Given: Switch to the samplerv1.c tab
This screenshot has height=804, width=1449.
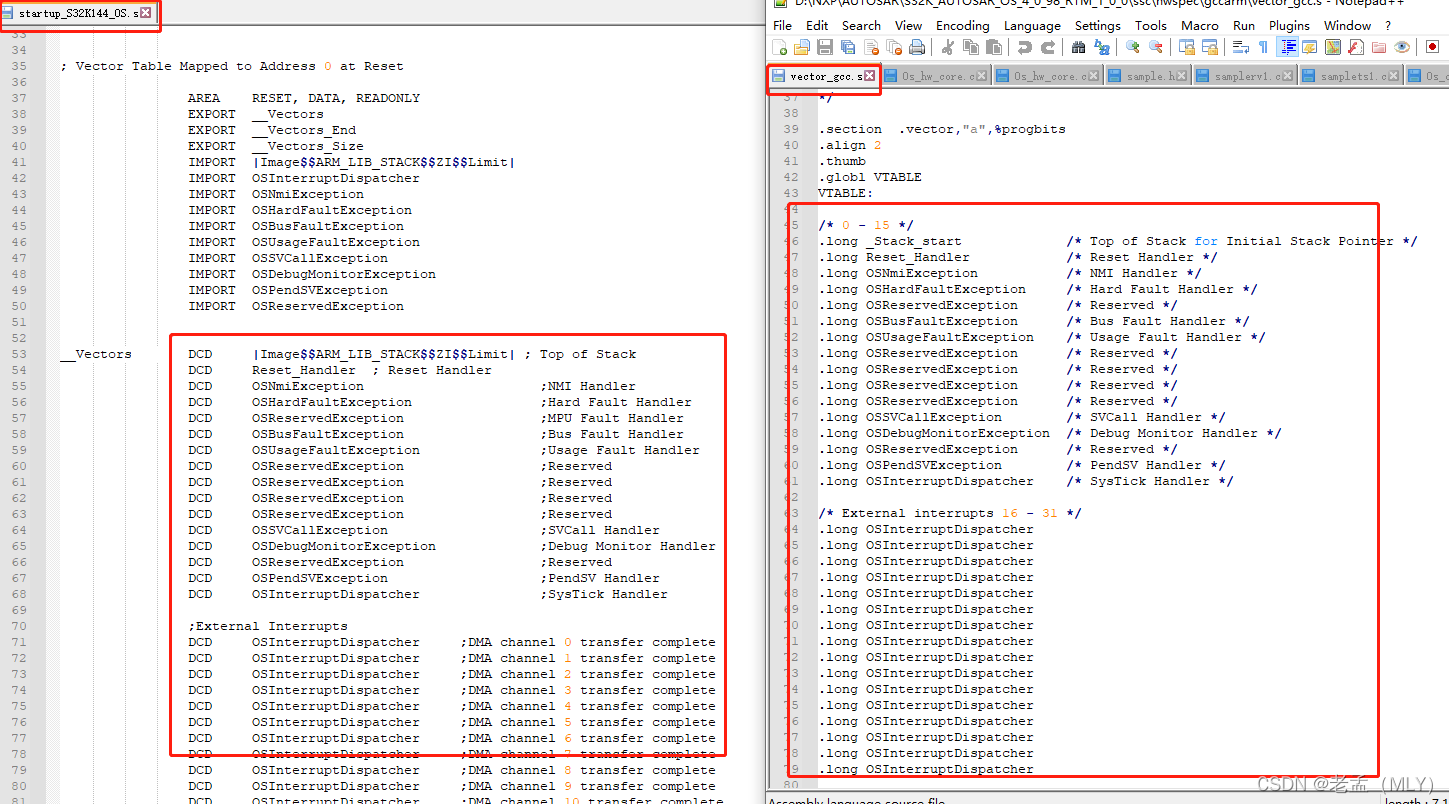Looking at the screenshot, I should pos(1246,76).
